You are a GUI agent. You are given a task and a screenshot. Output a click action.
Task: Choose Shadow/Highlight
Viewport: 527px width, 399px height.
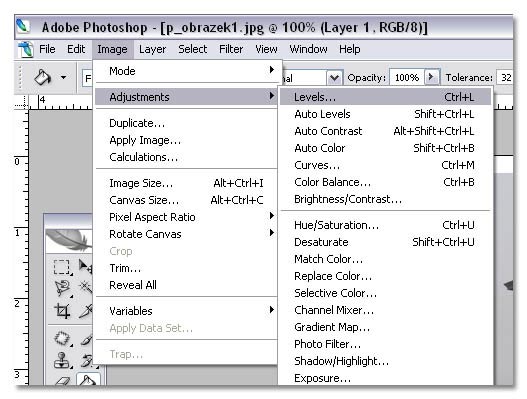click(385, 361)
